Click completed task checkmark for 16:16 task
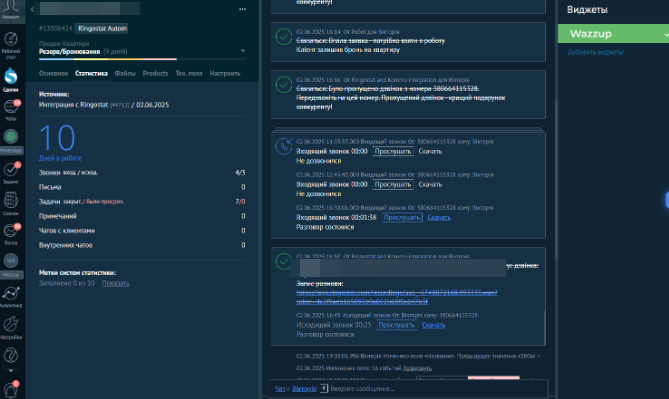This screenshot has width=669, height=399. click(283, 84)
